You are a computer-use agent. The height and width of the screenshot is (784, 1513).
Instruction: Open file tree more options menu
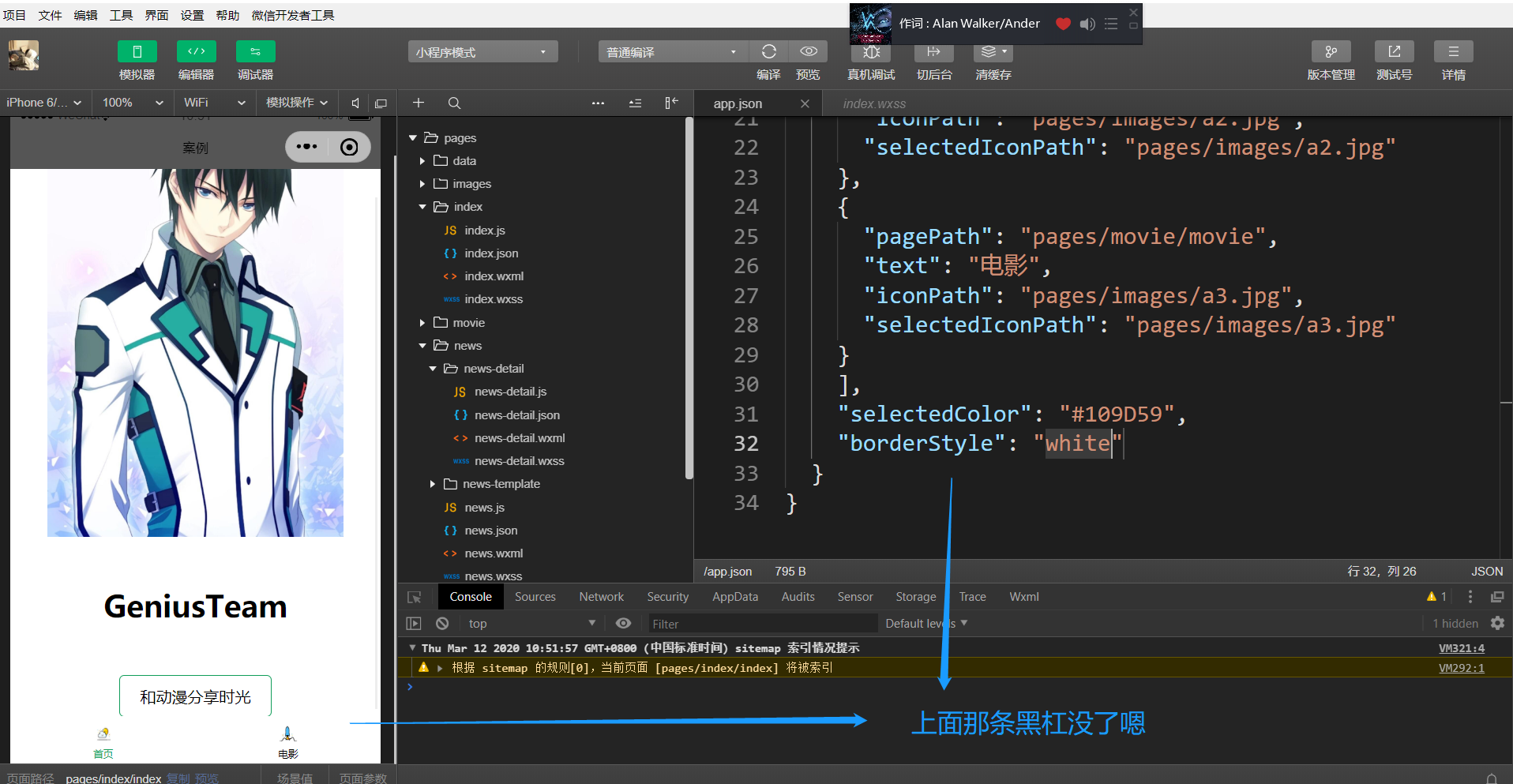point(598,103)
